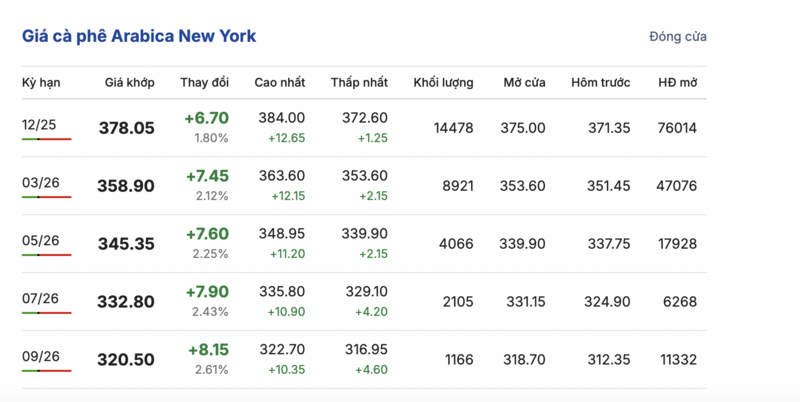Click the price range bar under 05/26
The width and height of the screenshot is (800, 402).
[46, 255]
